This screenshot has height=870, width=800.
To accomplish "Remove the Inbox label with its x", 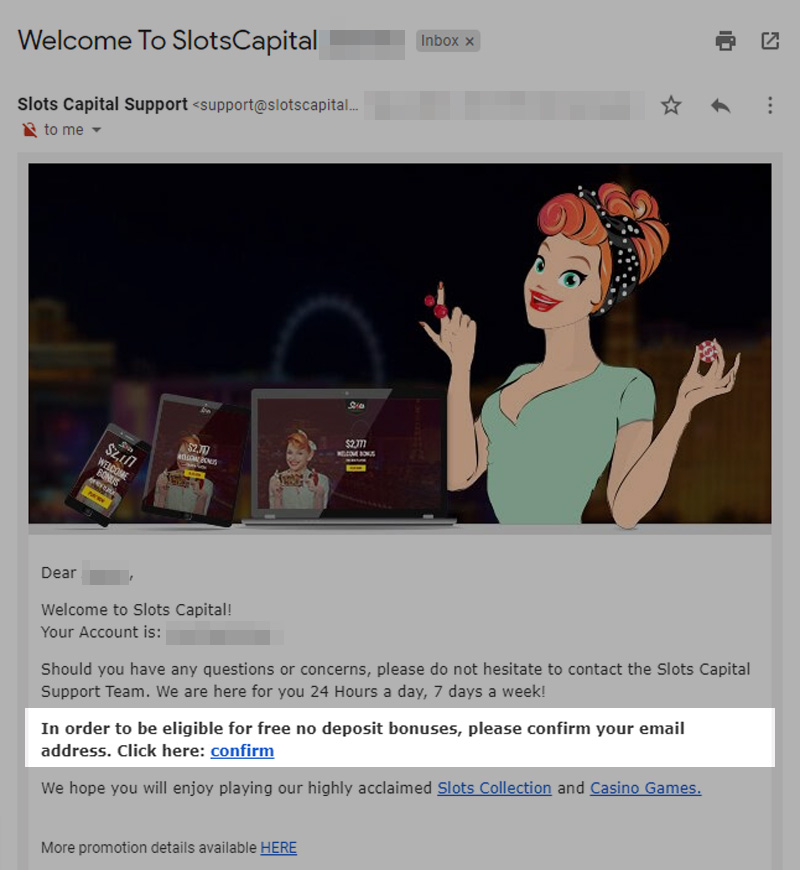I will (x=470, y=42).
